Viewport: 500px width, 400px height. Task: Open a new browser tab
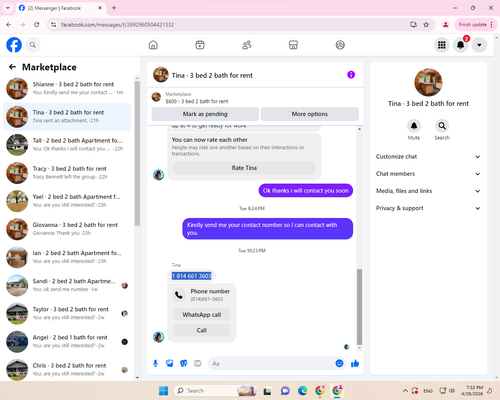114,8
